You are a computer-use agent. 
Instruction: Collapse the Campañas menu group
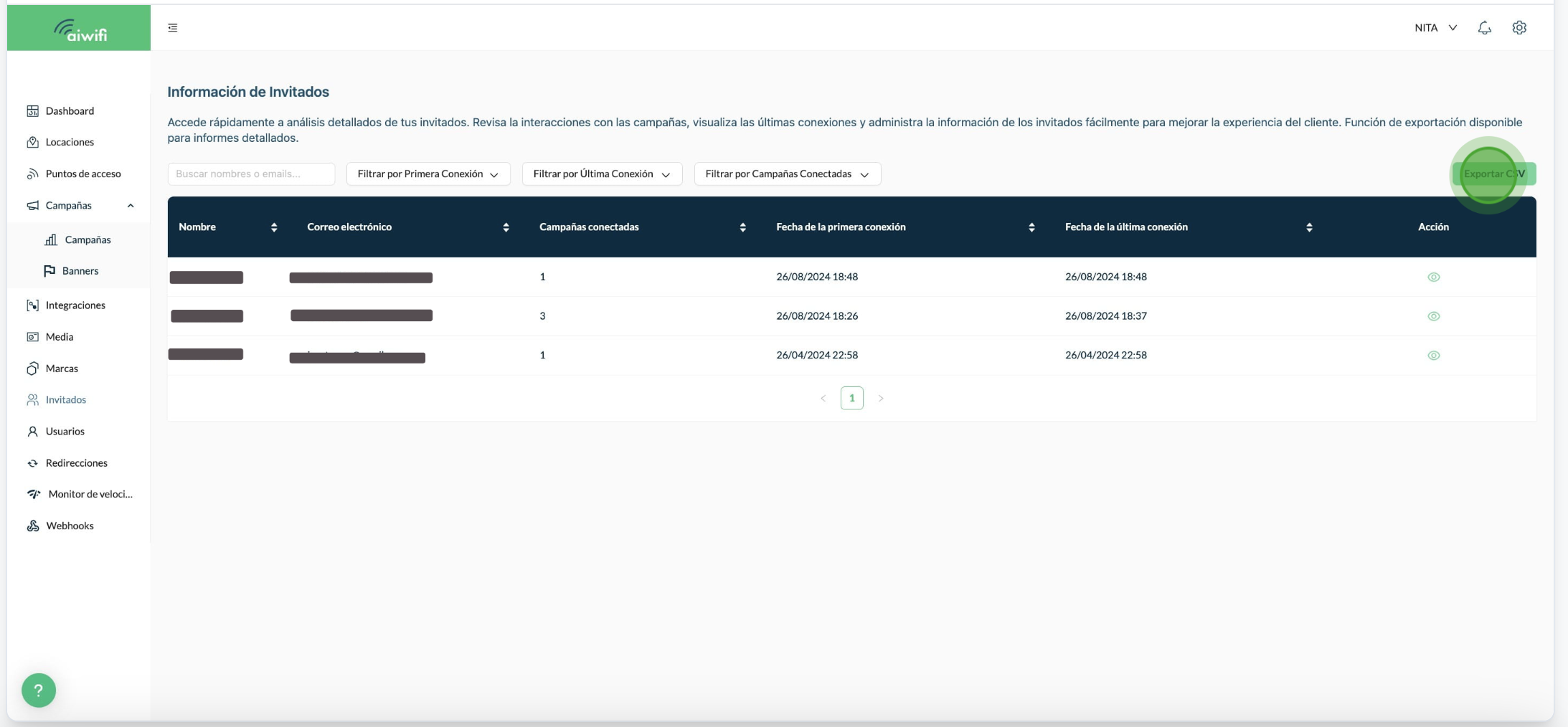click(131, 206)
